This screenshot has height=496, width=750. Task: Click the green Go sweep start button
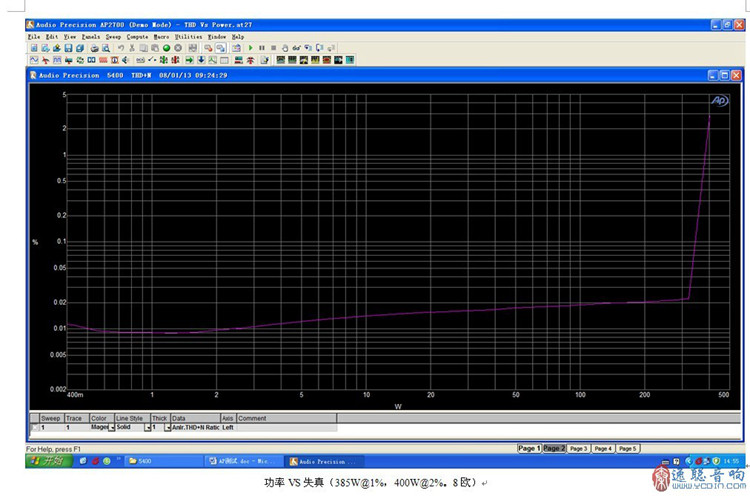click(x=250, y=47)
